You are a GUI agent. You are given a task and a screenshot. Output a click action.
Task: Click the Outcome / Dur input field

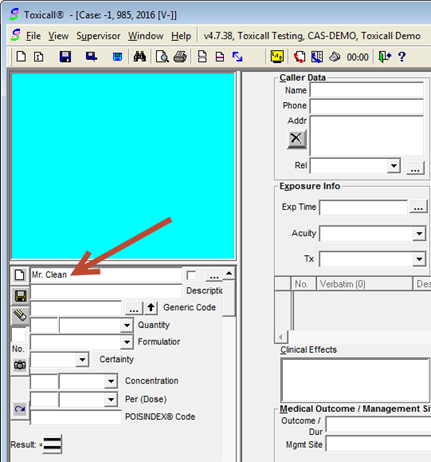[x=378, y=425]
